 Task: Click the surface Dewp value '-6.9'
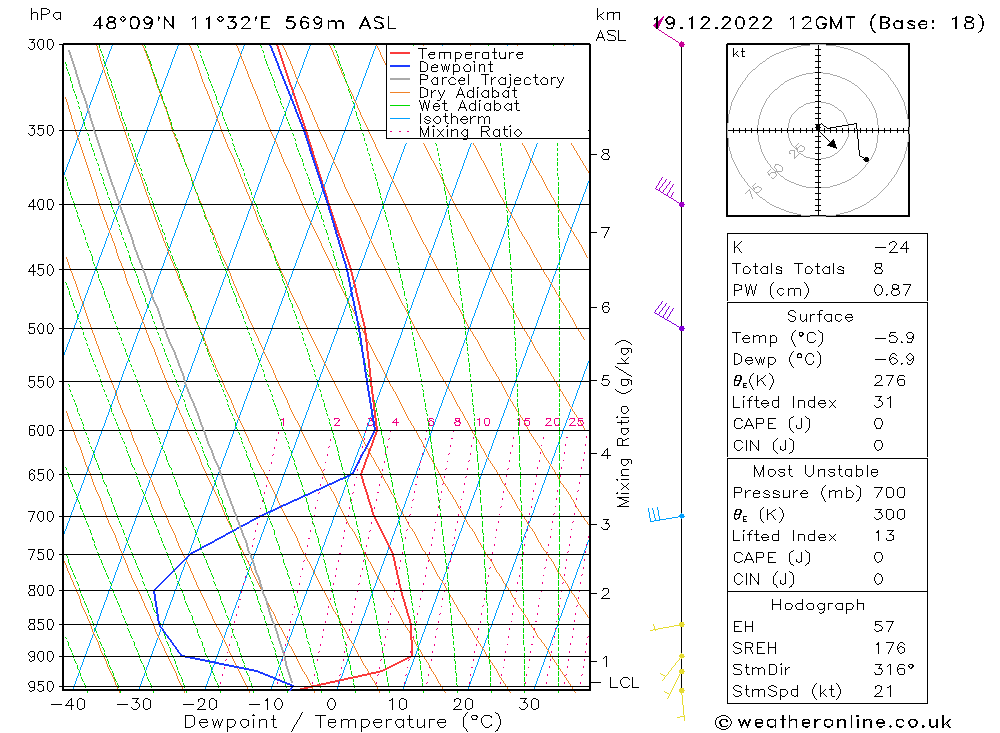tap(894, 360)
